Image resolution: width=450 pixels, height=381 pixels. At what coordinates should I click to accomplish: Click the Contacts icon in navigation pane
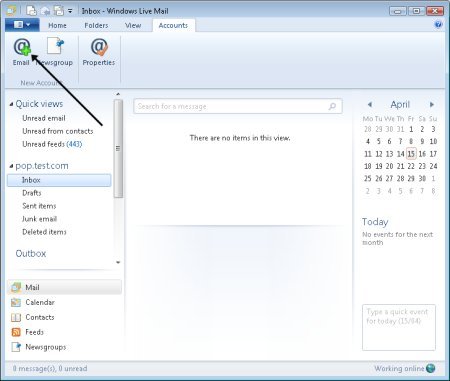coord(16,317)
